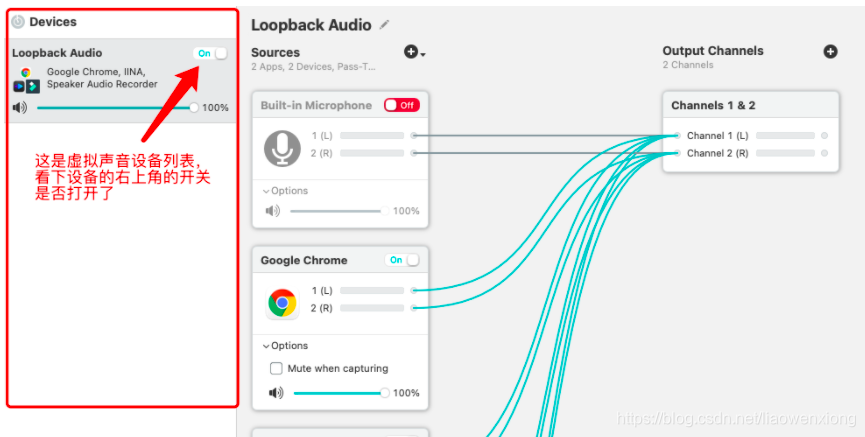This screenshot has width=865, height=437.
Task: Click Channel 1 (L) right-side output connector
Action: coord(824,135)
